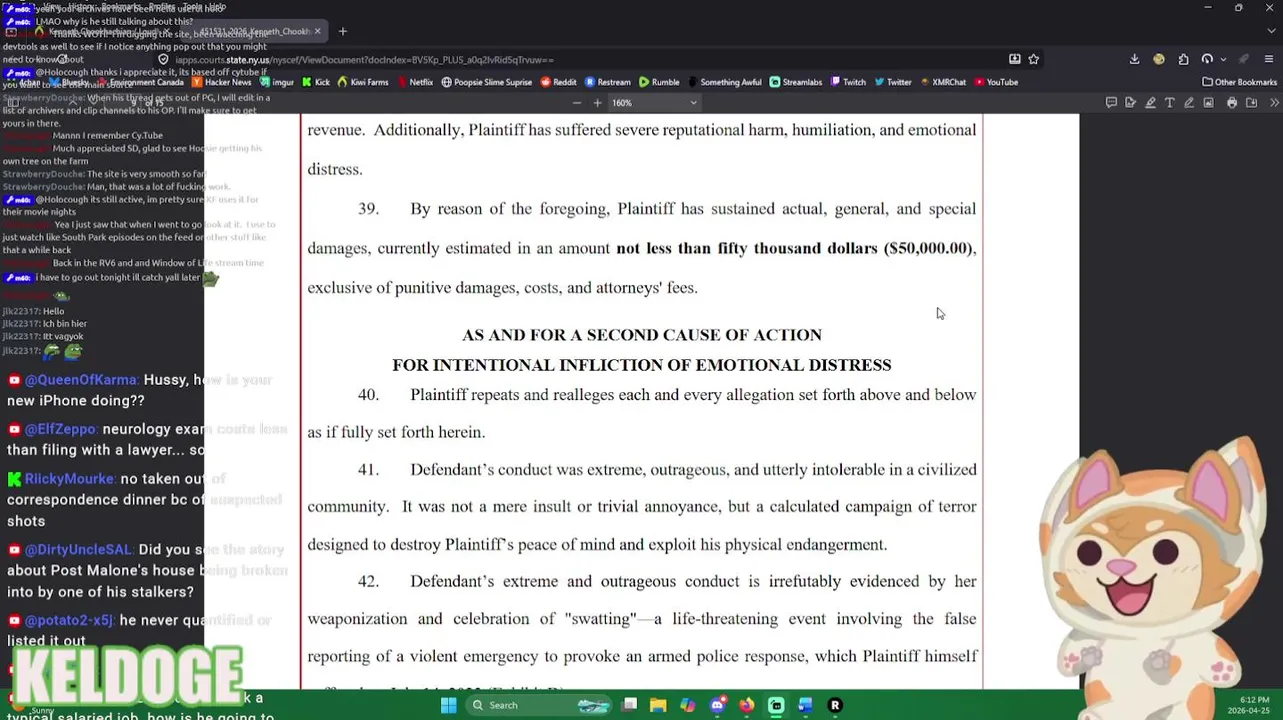Bookmark this page with the star icon
This screenshot has height=720, width=1283.
(x=1034, y=59)
